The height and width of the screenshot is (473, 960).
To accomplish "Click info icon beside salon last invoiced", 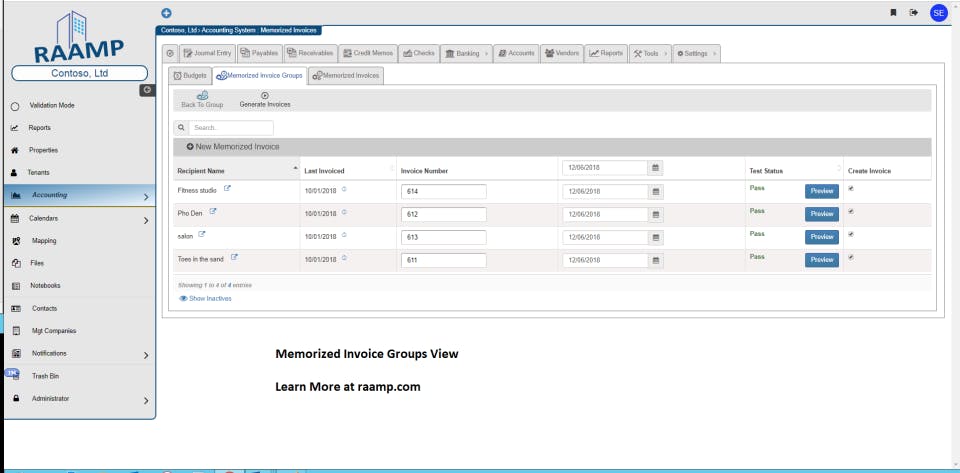I will 344,236.
